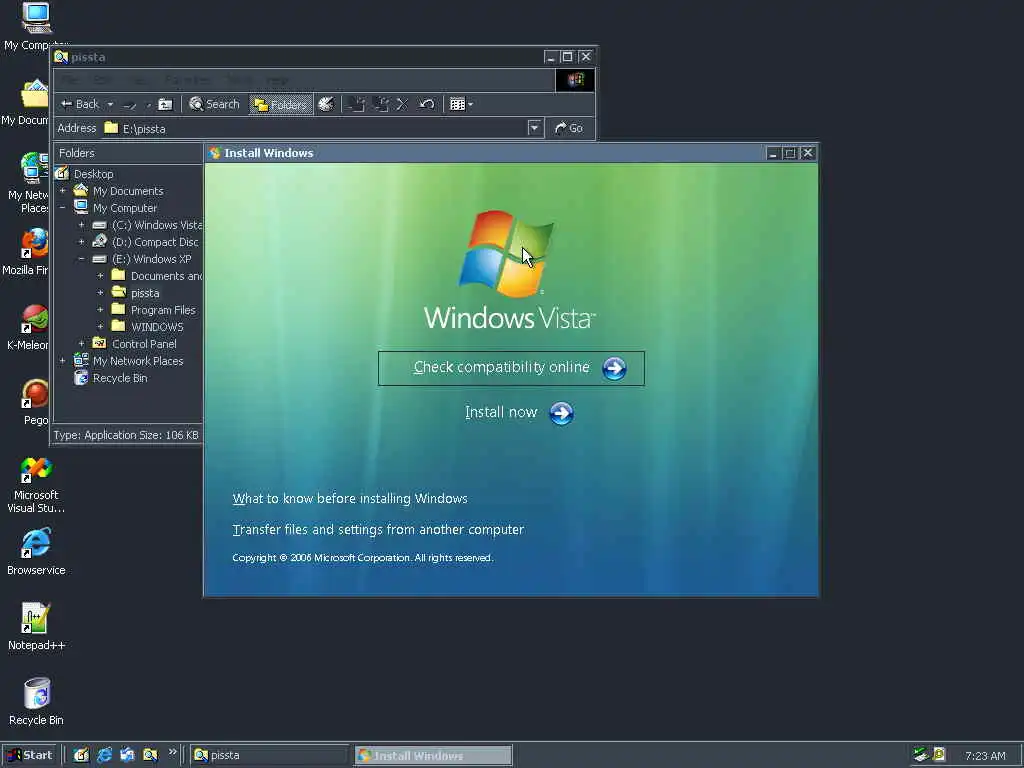Open the Views dropdown in toolbar

tap(461, 104)
